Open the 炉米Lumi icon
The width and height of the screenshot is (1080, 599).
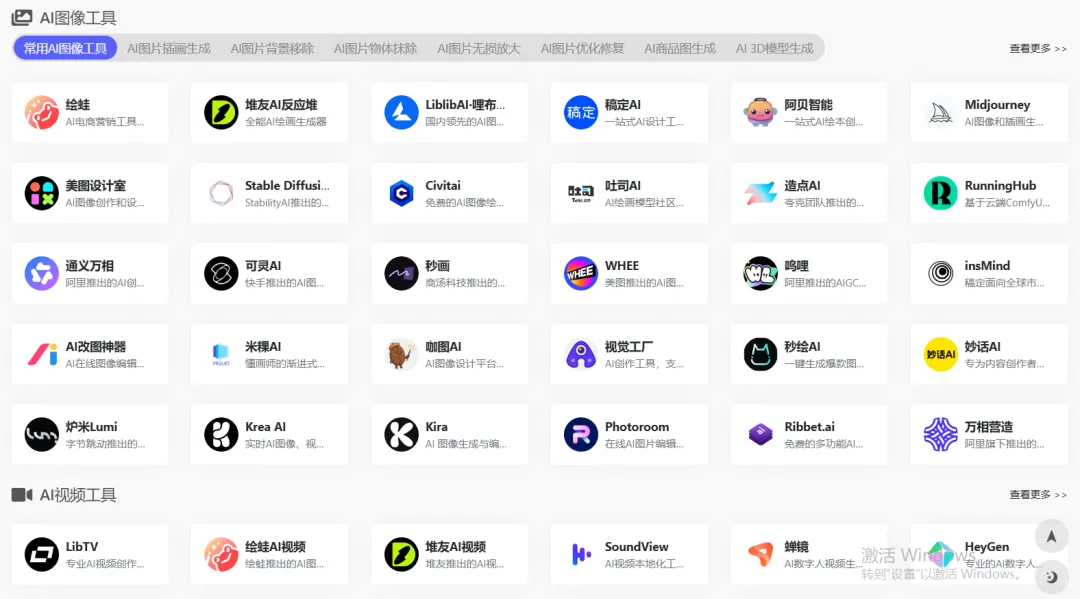coord(41,434)
